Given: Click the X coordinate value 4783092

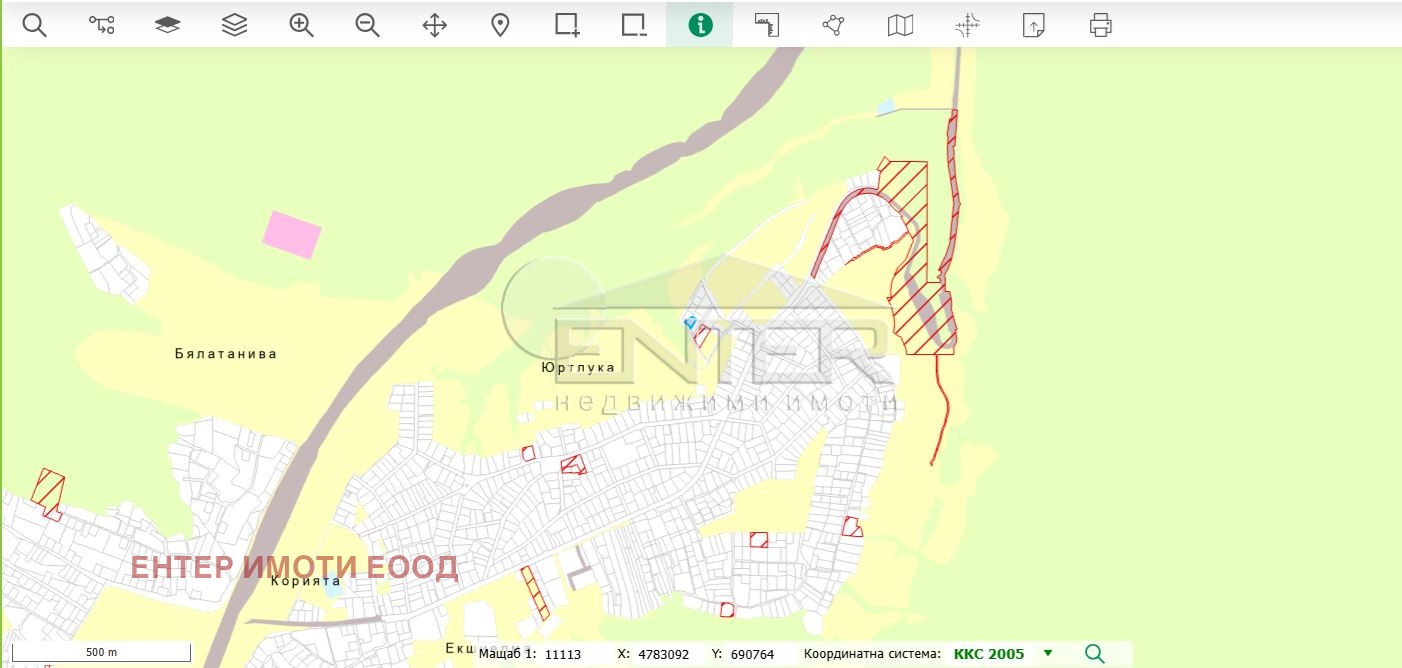Looking at the screenshot, I should tap(663, 654).
